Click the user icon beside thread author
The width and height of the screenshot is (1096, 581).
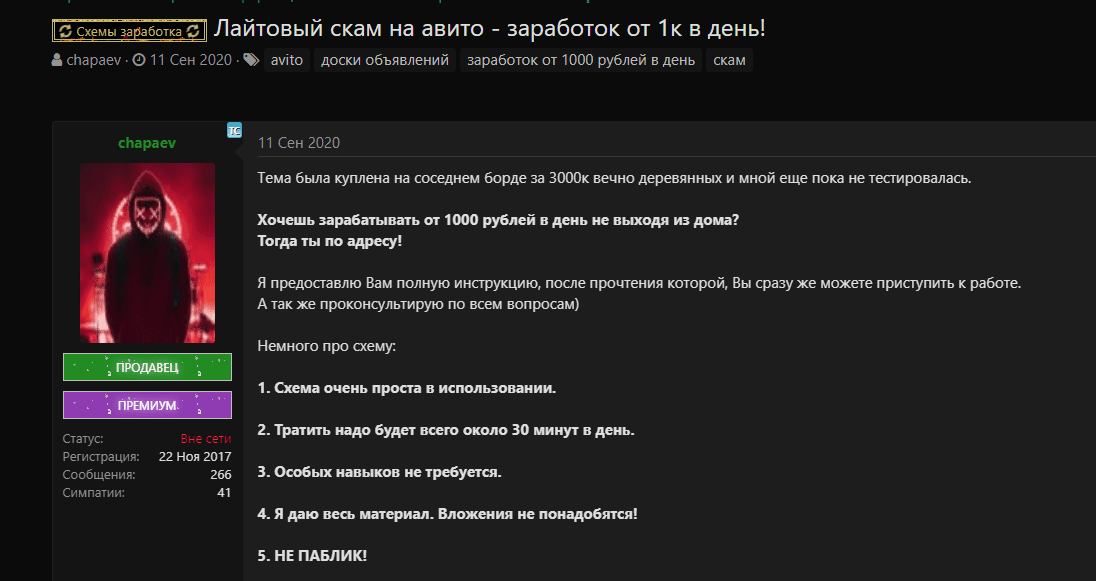(x=57, y=60)
